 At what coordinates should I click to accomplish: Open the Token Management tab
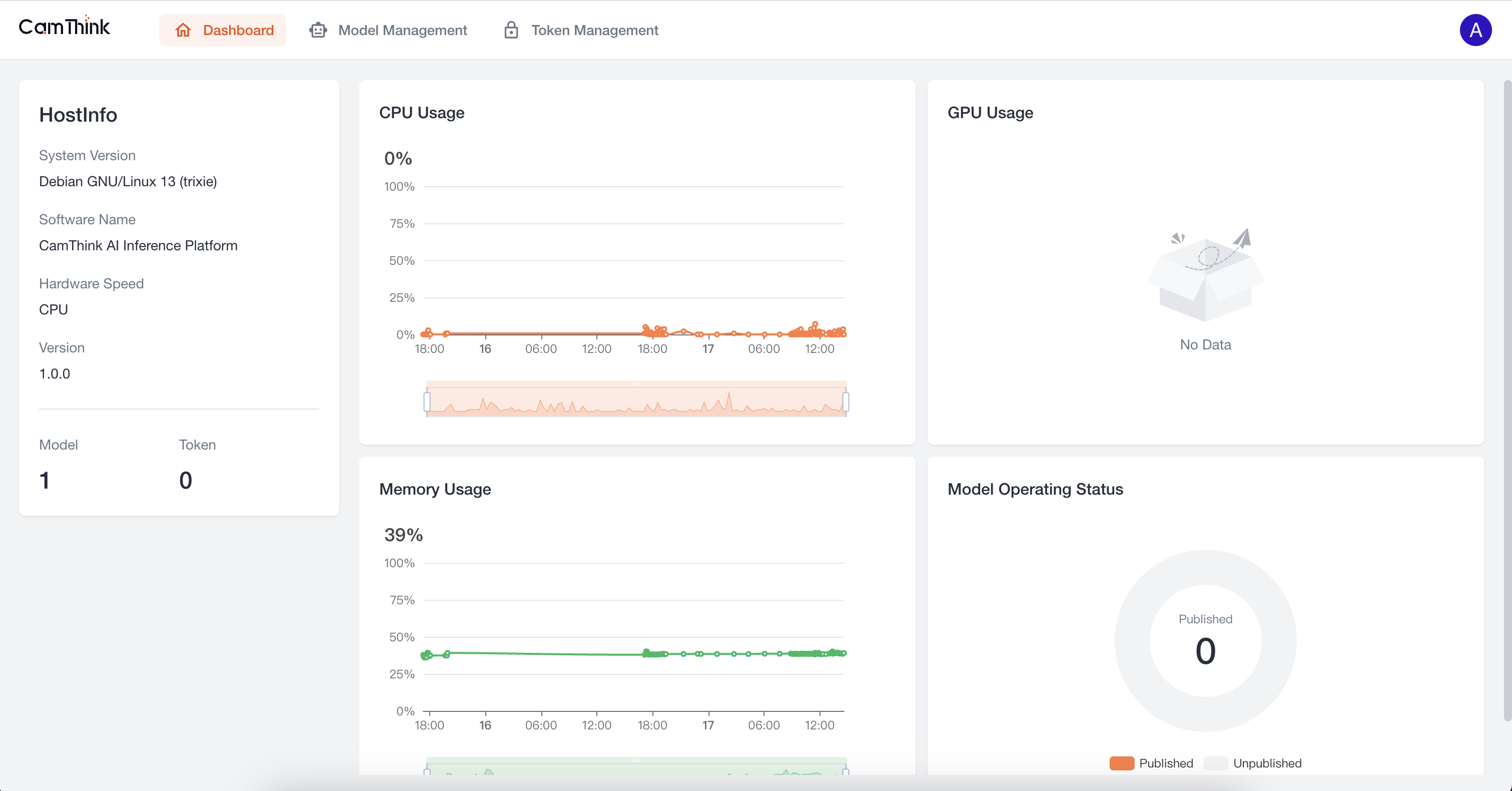point(594,30)
